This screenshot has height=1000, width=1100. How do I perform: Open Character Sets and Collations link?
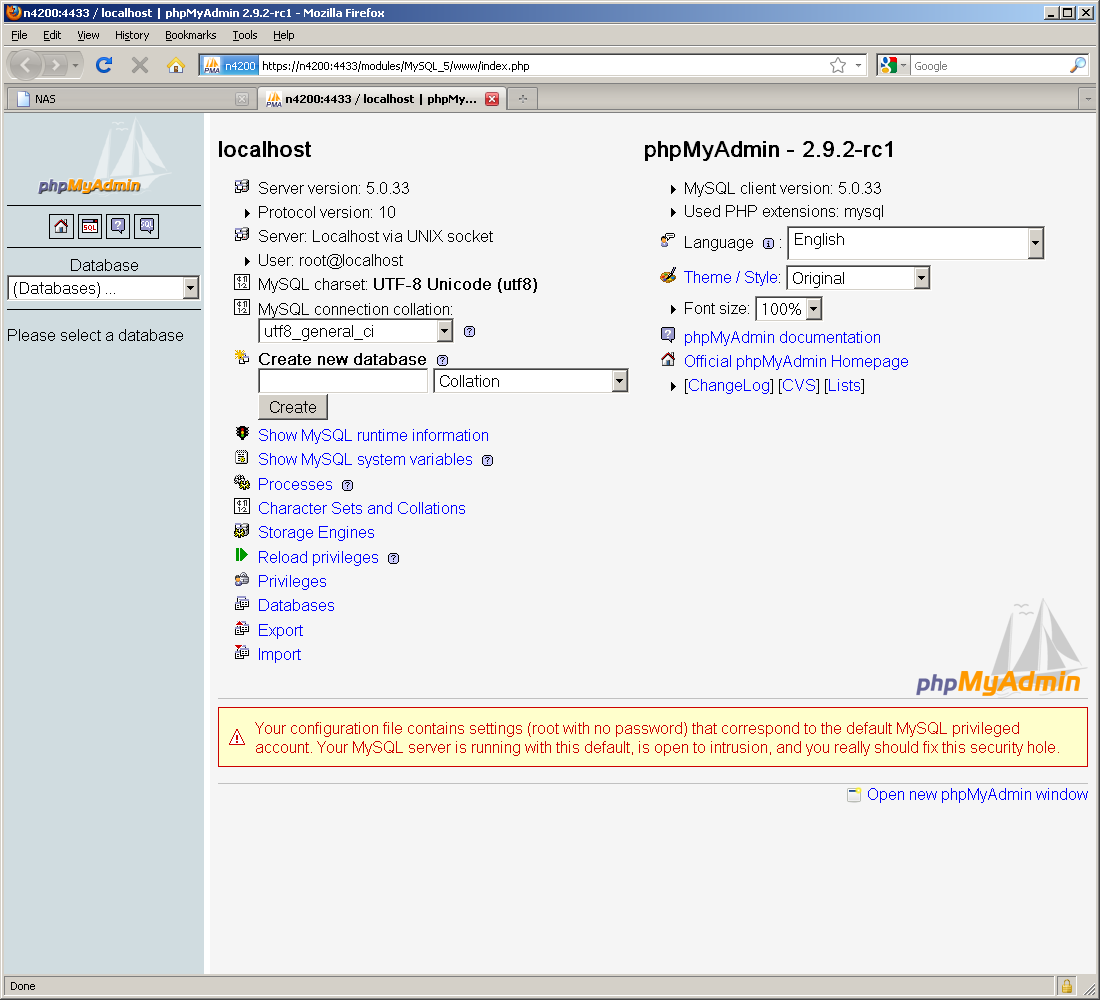pos(361,508)
